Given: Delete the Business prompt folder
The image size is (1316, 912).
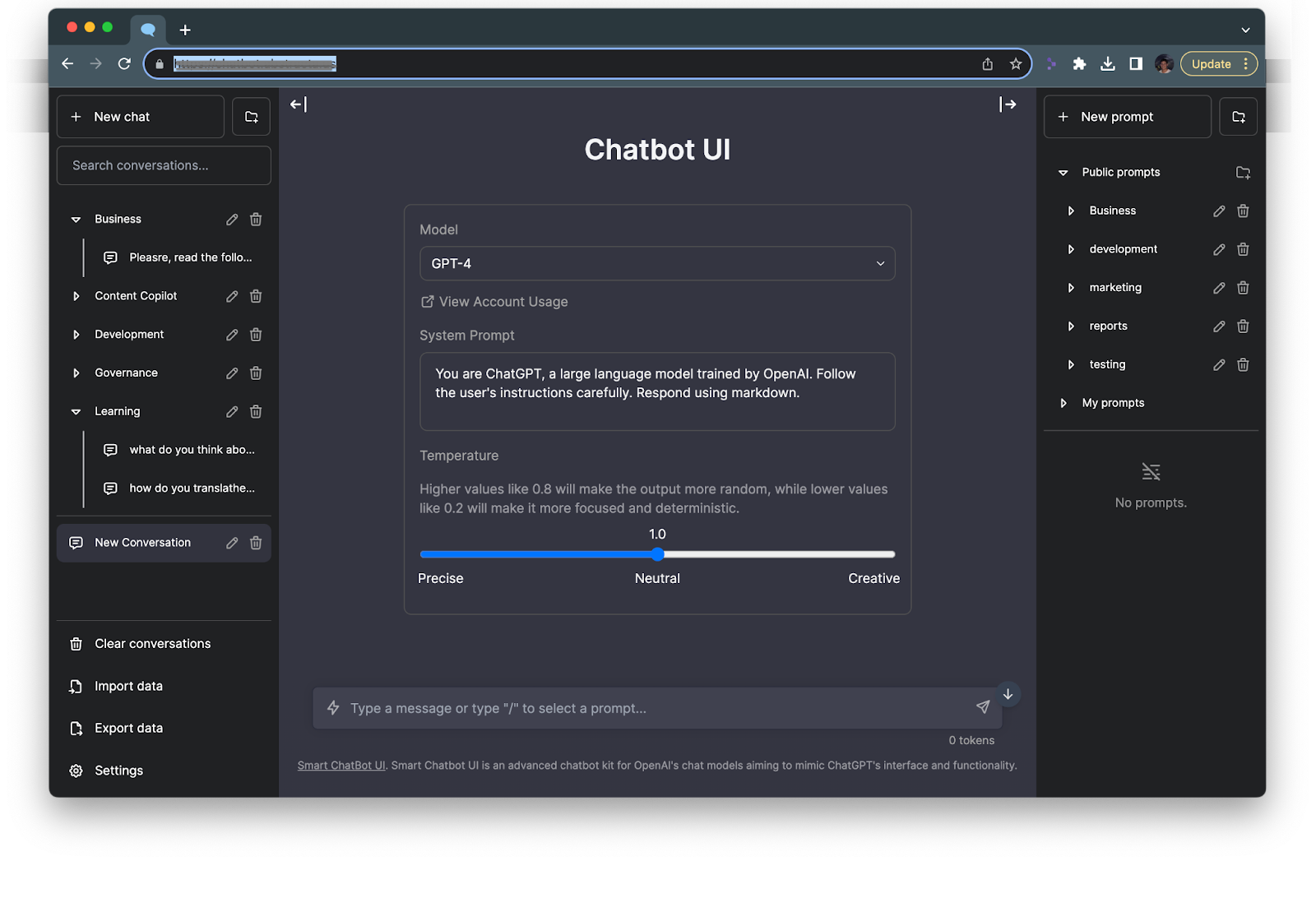Looking at the screenshot, I should 1243,211.
